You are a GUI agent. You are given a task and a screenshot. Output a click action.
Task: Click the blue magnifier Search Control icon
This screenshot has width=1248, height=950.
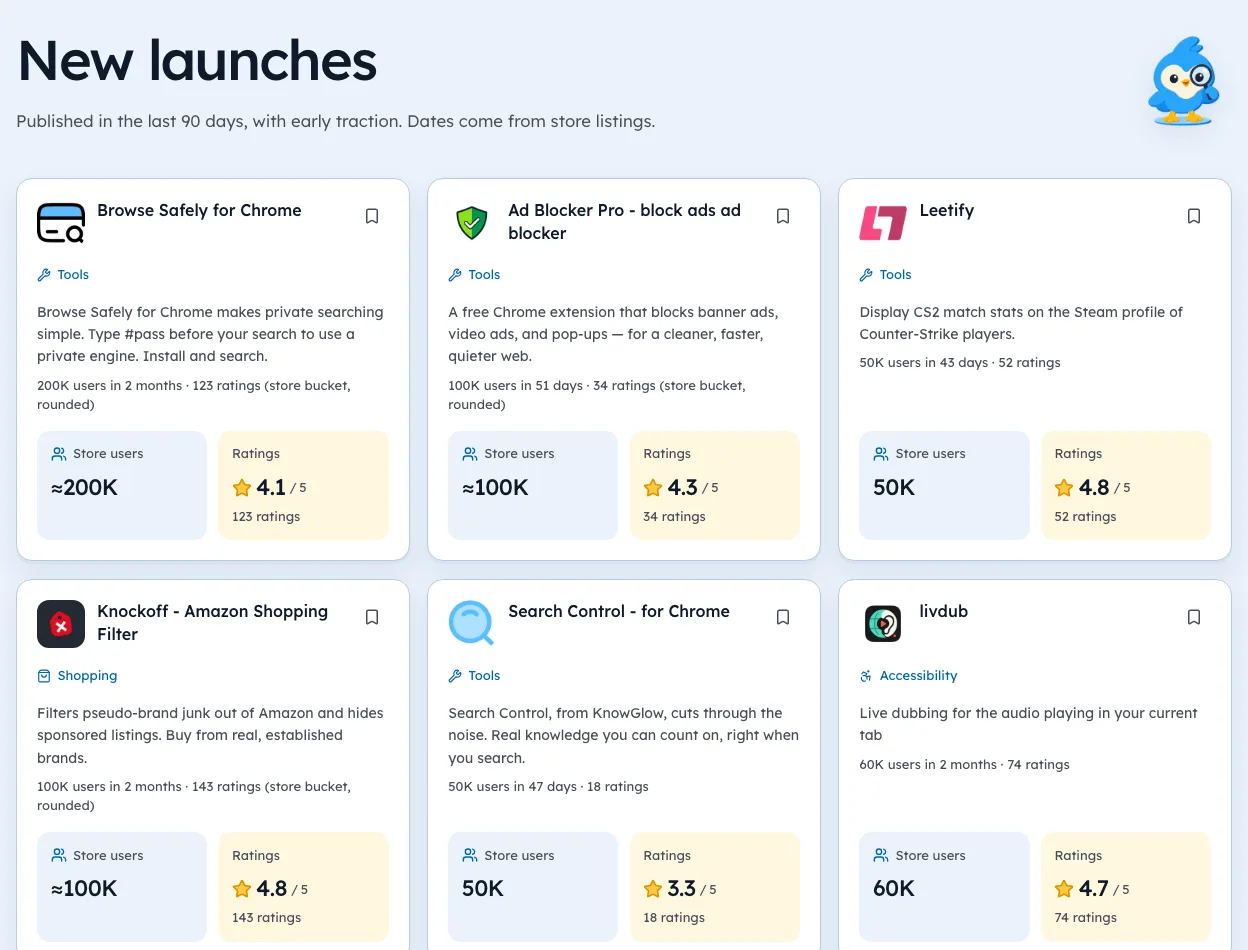472,624
